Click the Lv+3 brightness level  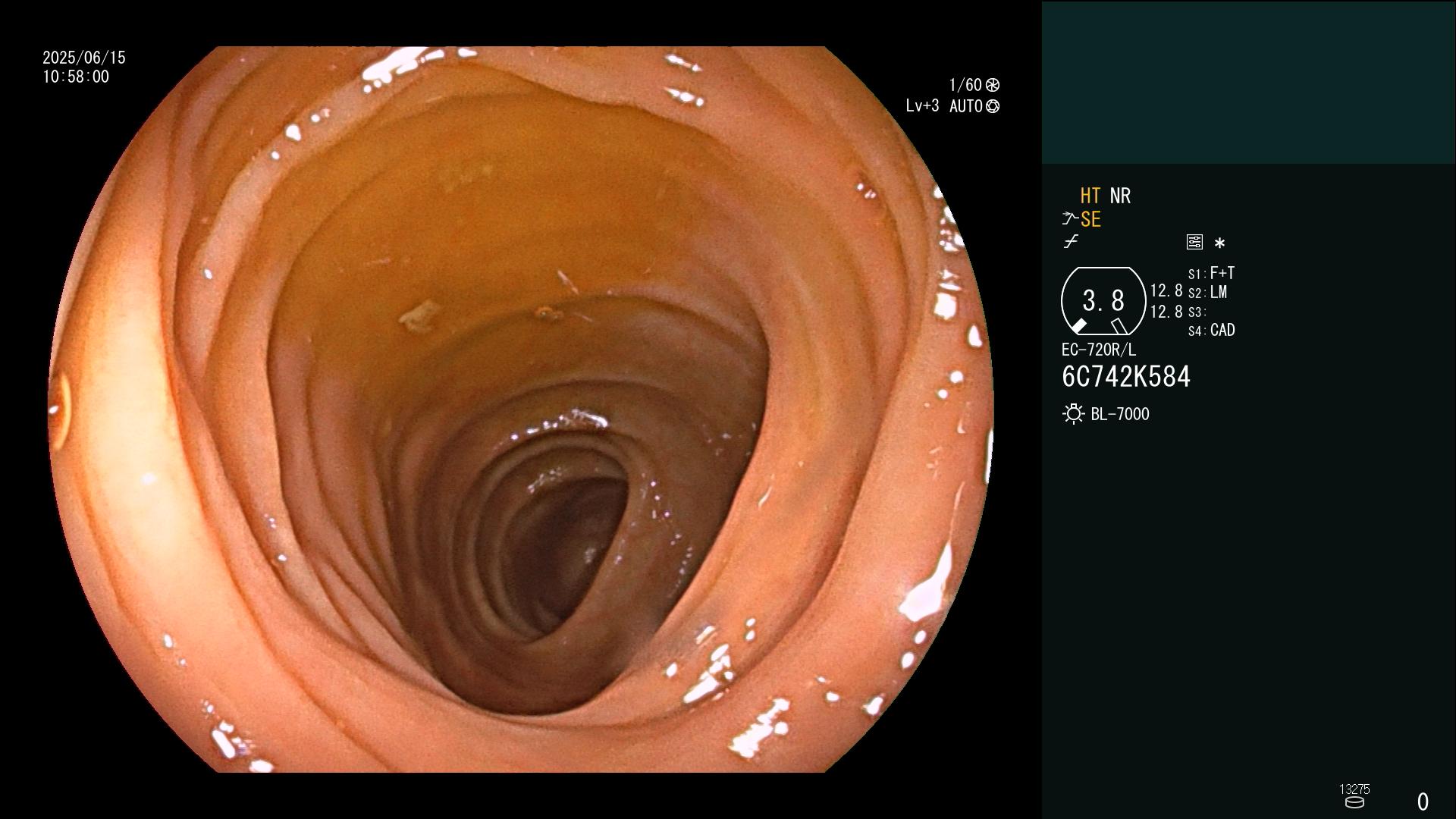[922, 106]
